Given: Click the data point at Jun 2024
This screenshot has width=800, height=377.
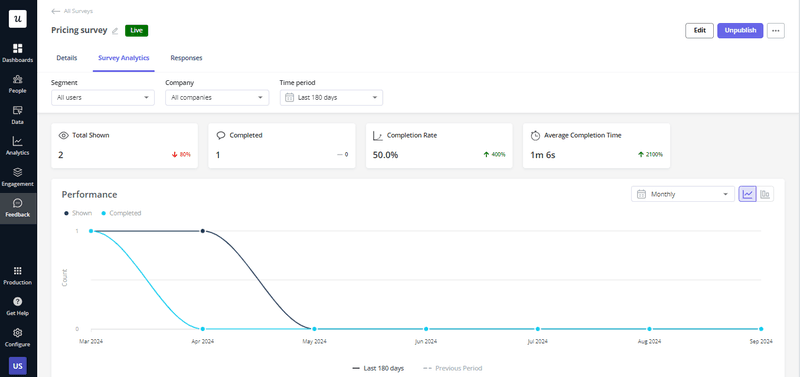Looking at the screenshot, I should tap(426, 329).
